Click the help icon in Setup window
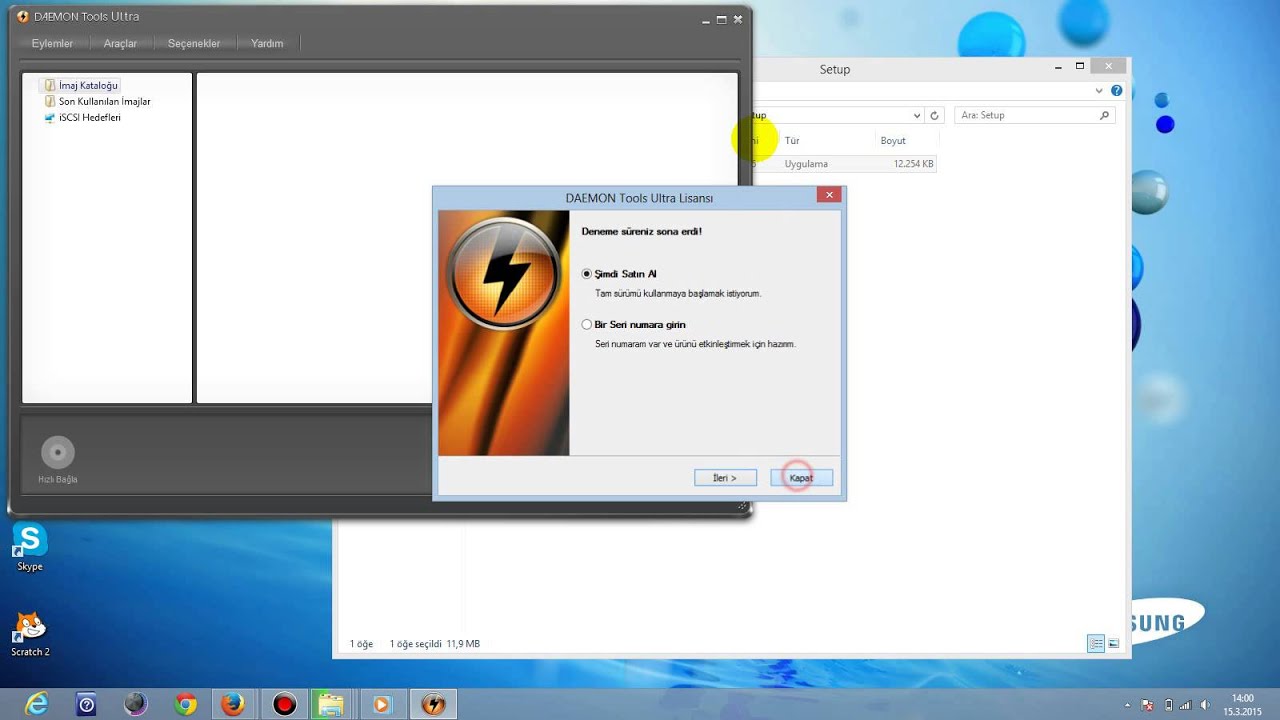Screen dimensions: 1280x720 tap(1117, 90)
